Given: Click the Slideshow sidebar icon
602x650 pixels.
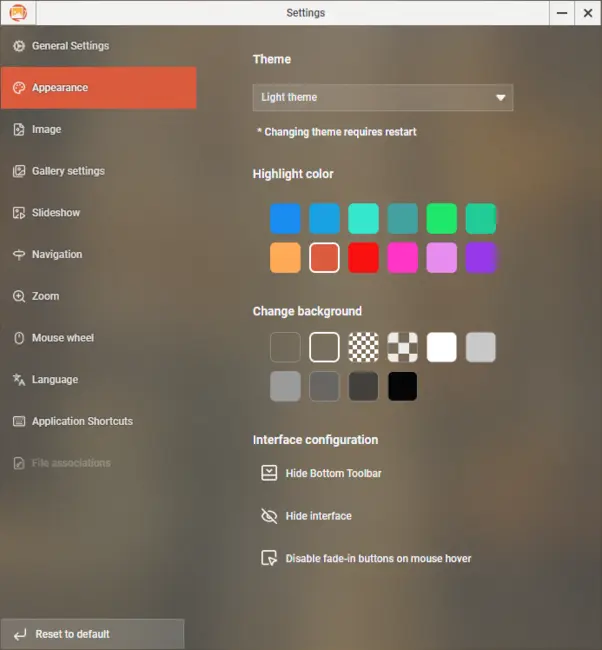Looking at the screenshot, I should click(x=18, y=213).
